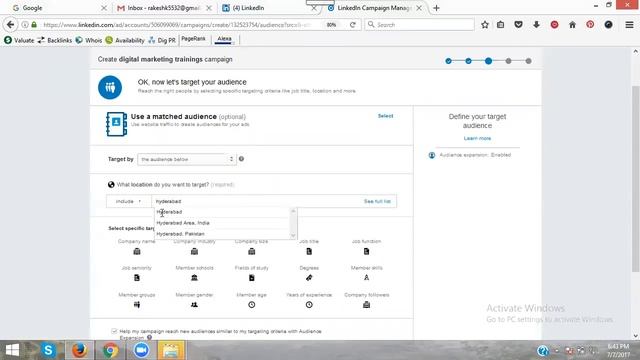The width and height of the screenshot is (640, 360).
Task: Switch to the Gmail Inbox tab
Action: pos(163,8)
